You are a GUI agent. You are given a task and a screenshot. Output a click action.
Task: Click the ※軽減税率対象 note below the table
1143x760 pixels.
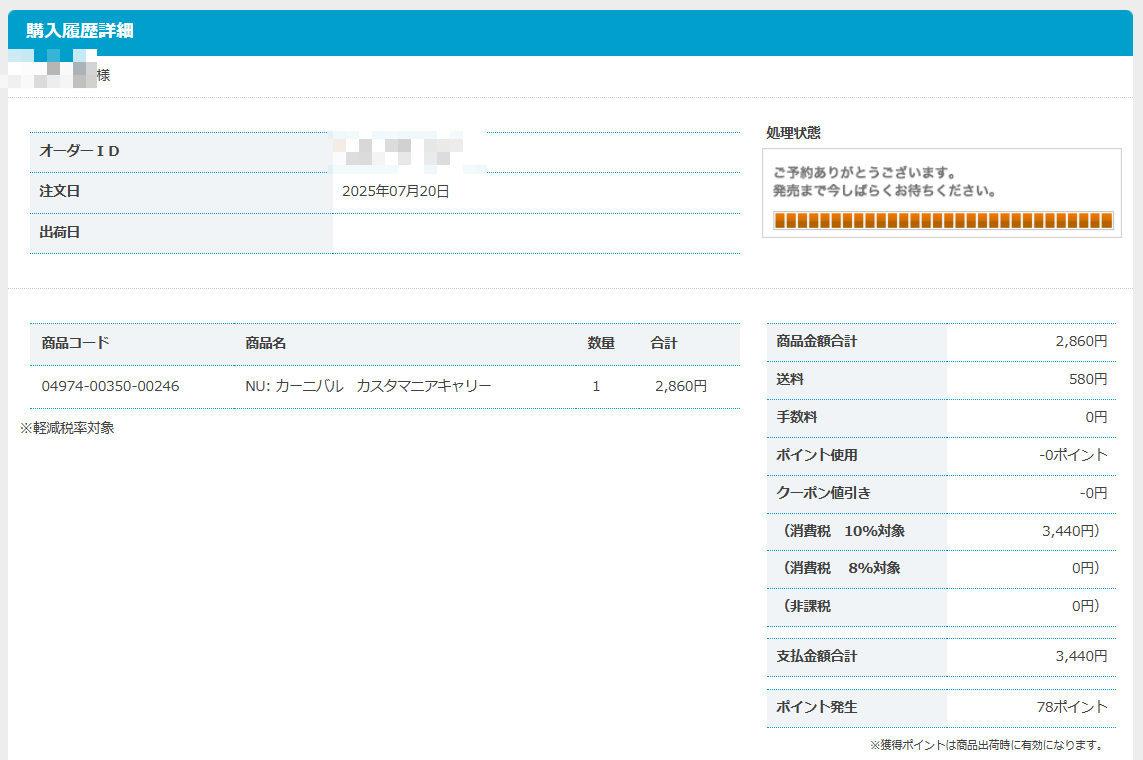[x=67, y=428]
